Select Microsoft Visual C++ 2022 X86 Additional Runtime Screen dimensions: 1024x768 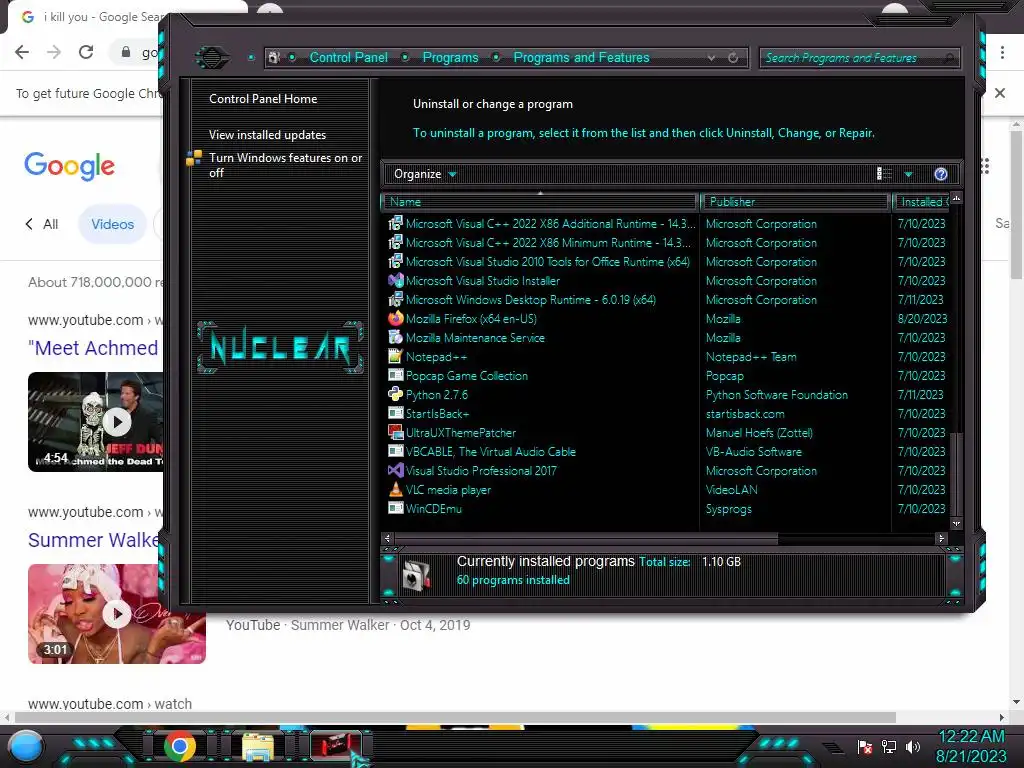[x=549, y=223]
